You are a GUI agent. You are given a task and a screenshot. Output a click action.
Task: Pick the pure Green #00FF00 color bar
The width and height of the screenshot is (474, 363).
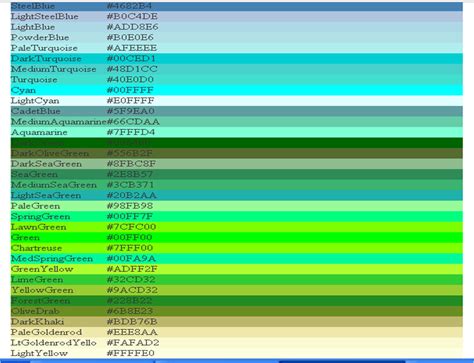click(x=237, y=238)
